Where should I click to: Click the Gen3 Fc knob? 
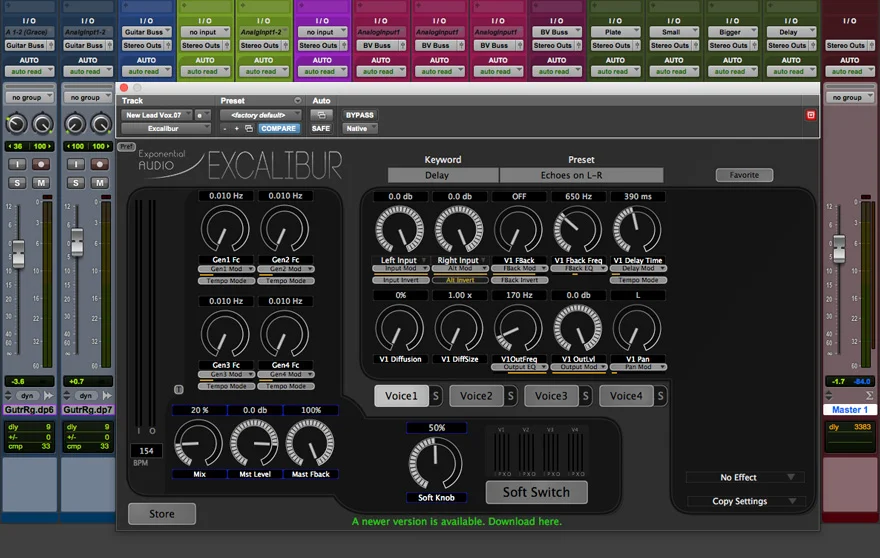tap(226, 335)
